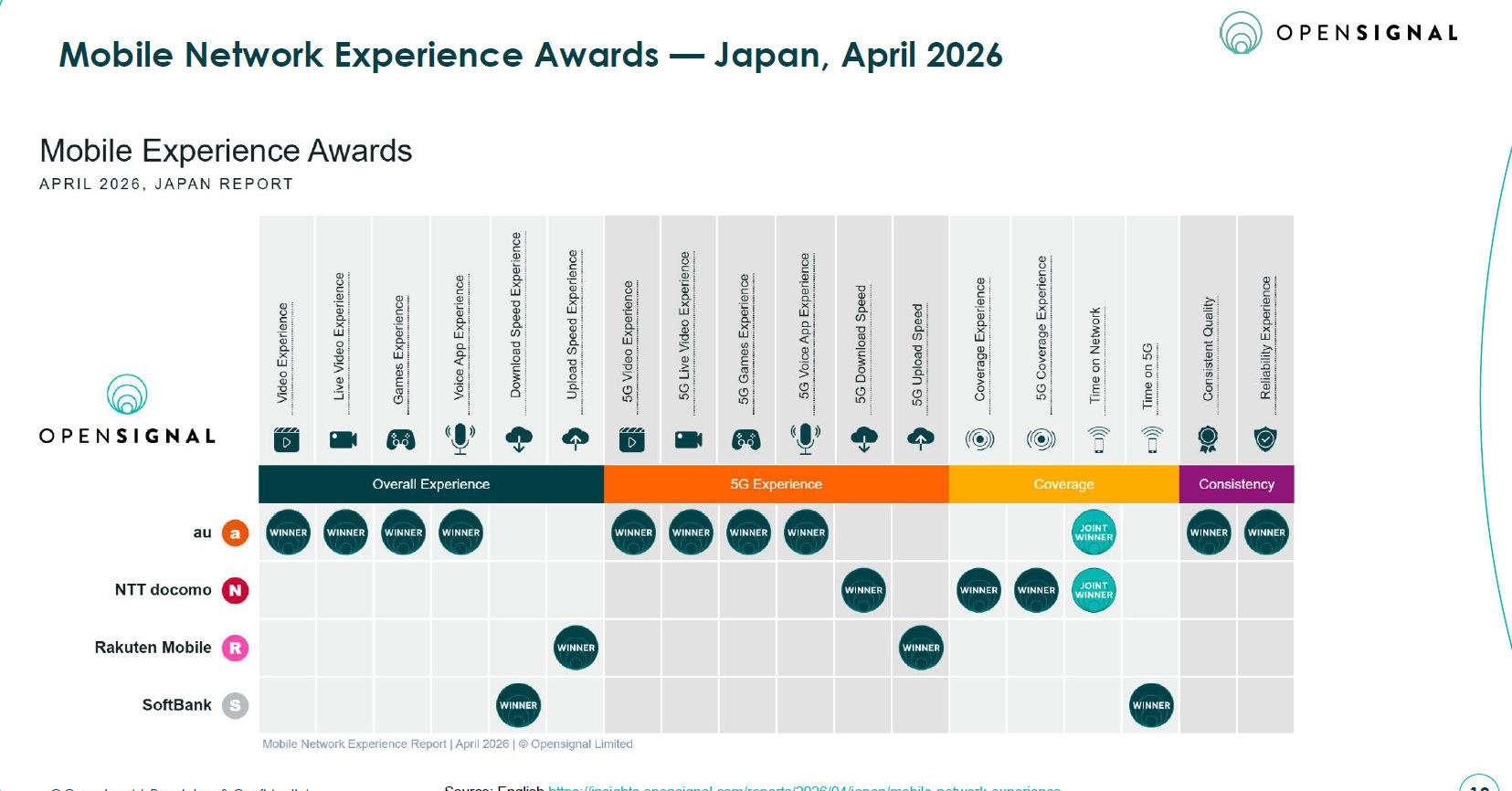Select the Overall Experience category header
Viewport: 1512px width, 791px height.
[x=431, y=484]
